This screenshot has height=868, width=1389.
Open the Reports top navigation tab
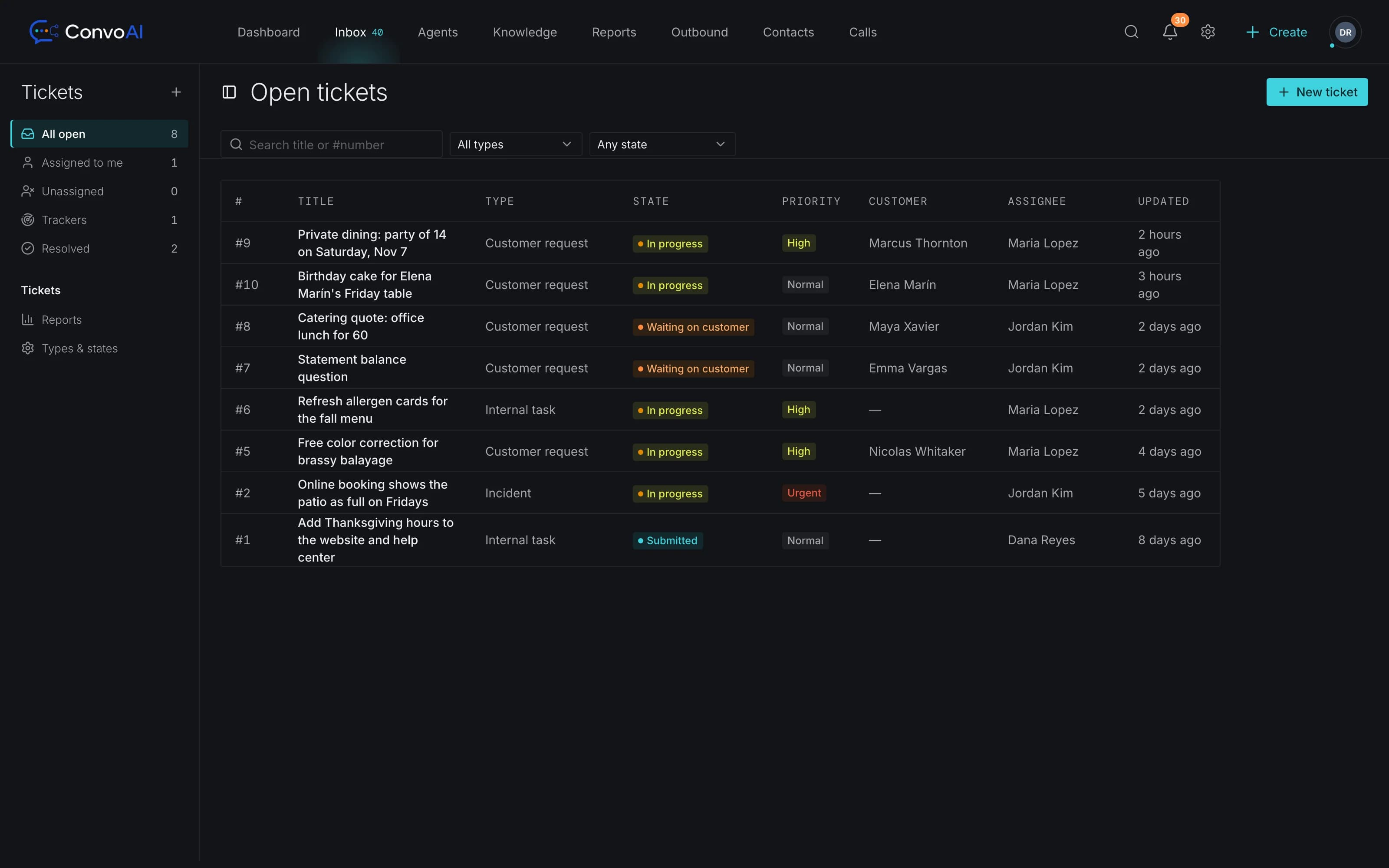(x=614, y=32)
